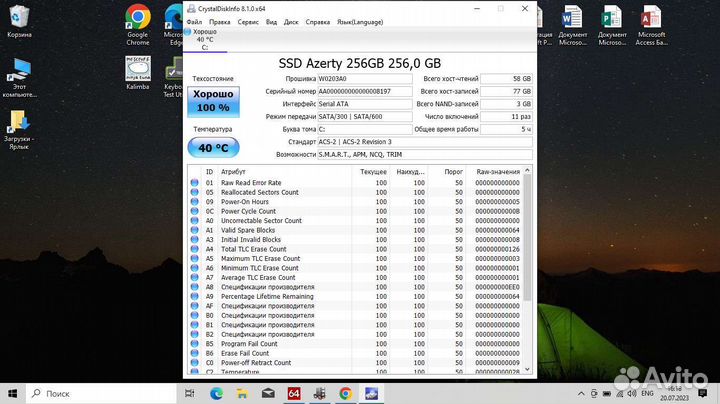Open the Word Документ Microso... desktop file
Screen dimensions: 720x404
573,25
